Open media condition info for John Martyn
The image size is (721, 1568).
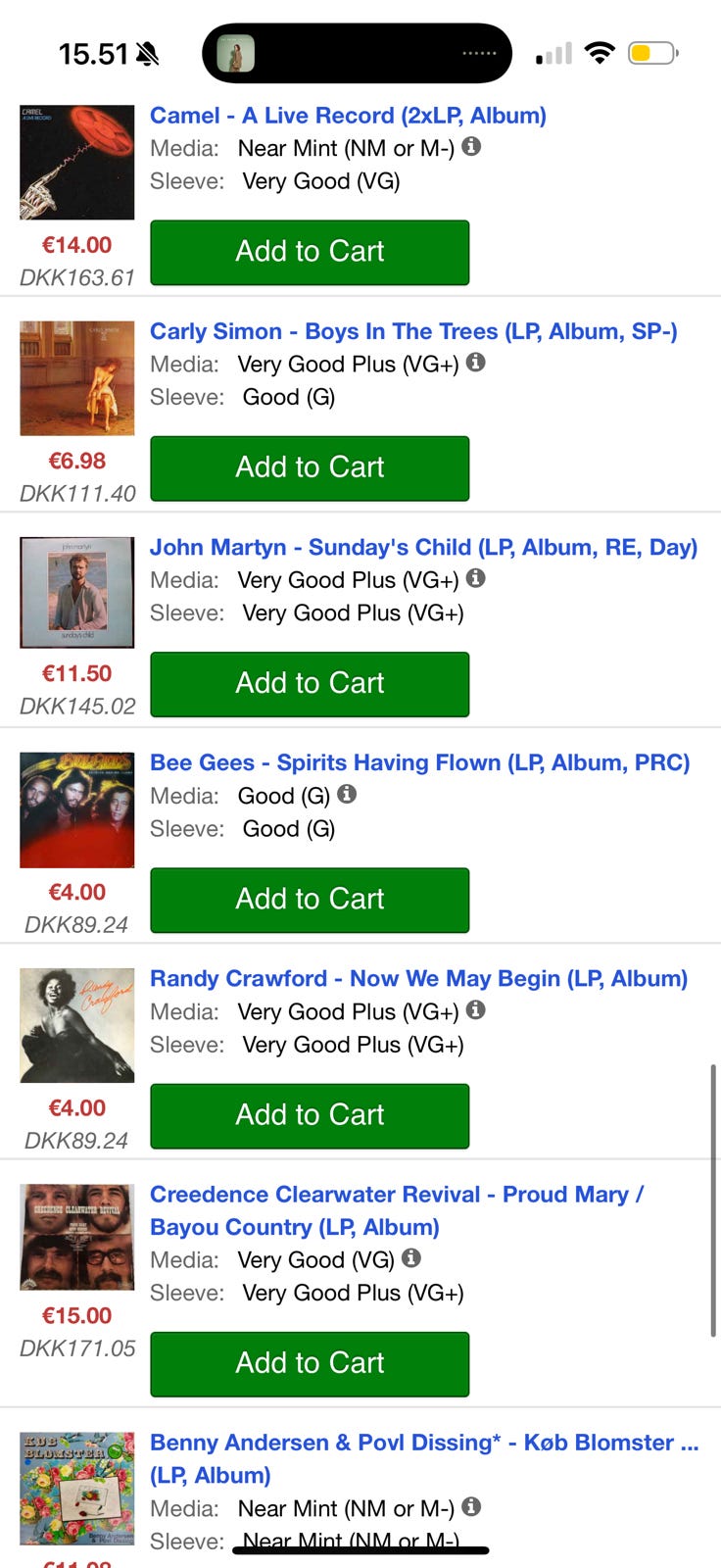[475, 578]
